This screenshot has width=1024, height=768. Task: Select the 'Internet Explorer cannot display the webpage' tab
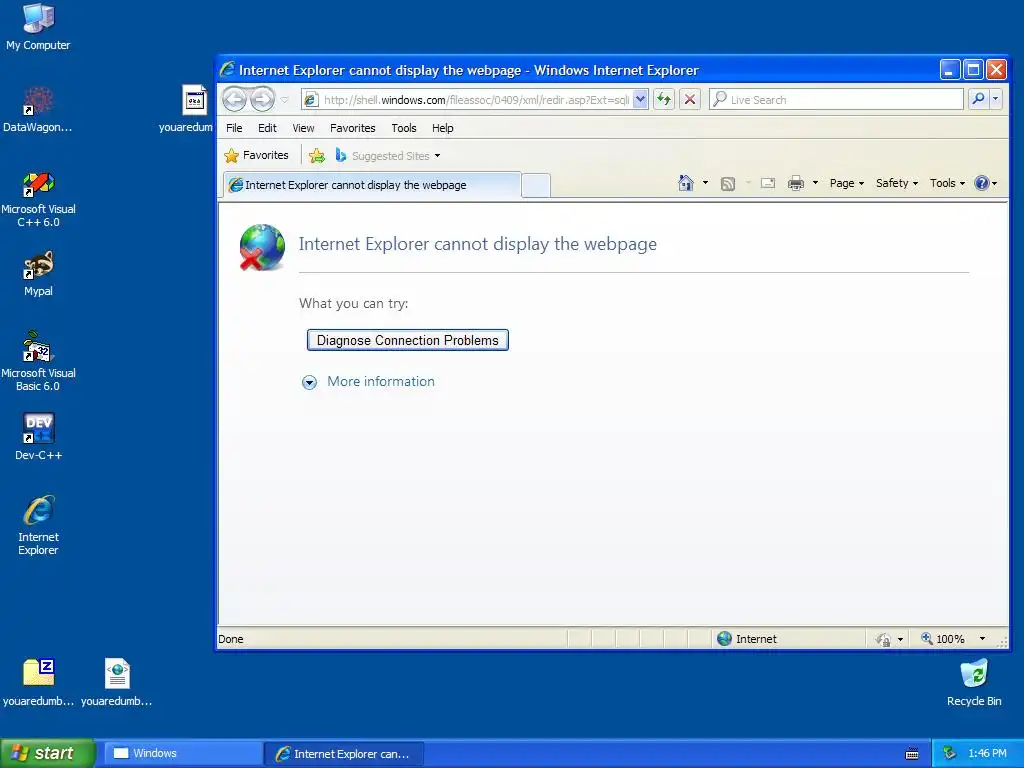click(372, 185)
